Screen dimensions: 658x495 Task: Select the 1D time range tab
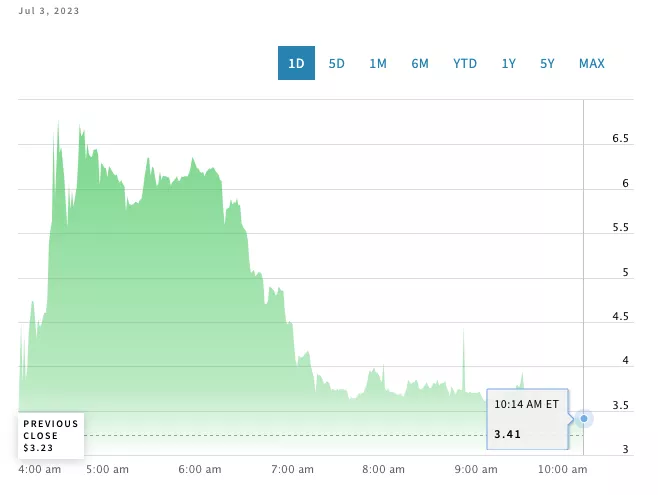tap(296, 64)
